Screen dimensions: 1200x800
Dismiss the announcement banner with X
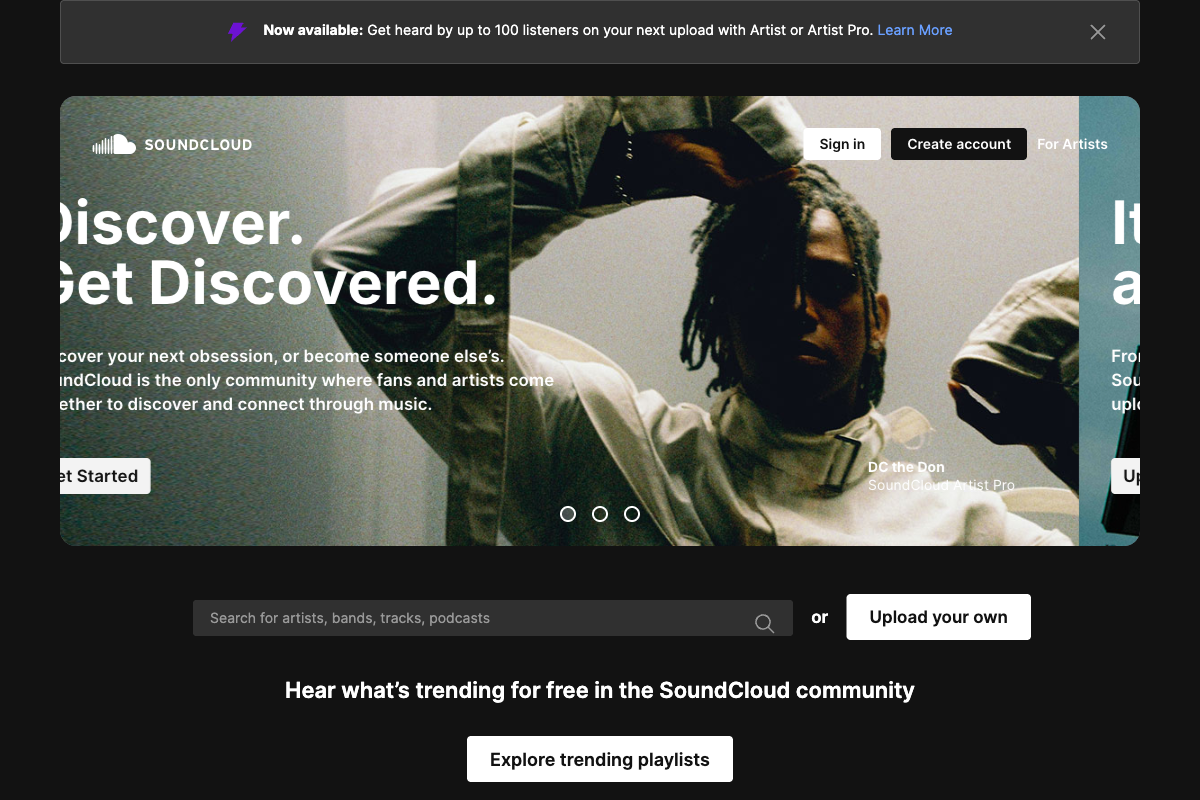(x=1098, y=32)
